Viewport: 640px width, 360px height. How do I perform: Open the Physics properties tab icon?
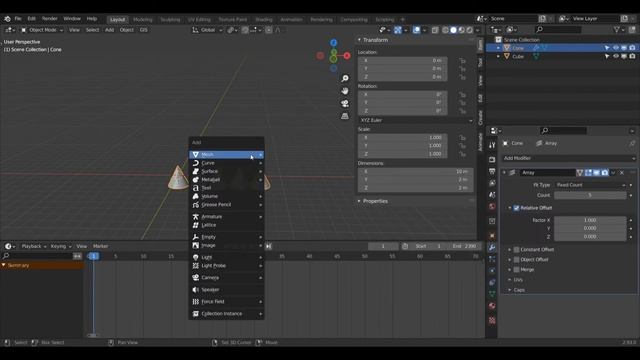492,271
